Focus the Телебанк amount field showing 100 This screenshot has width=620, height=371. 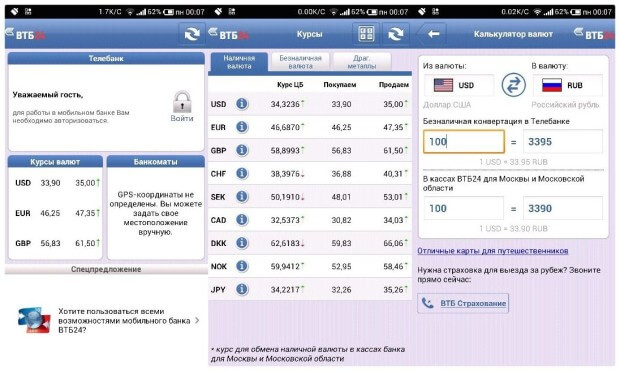[x=464, y=141]
